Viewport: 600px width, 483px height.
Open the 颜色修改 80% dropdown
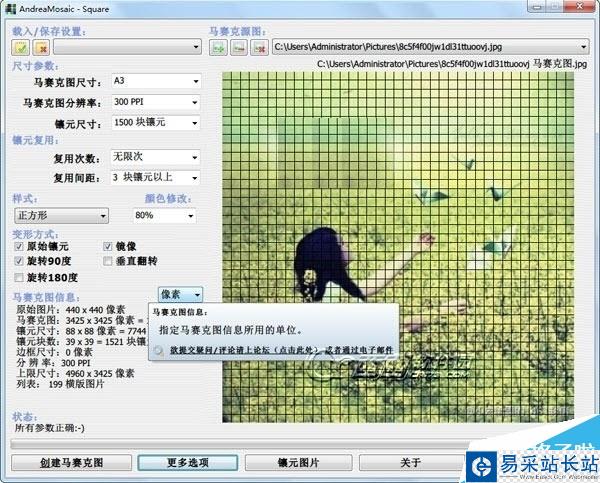coord(165,216)
